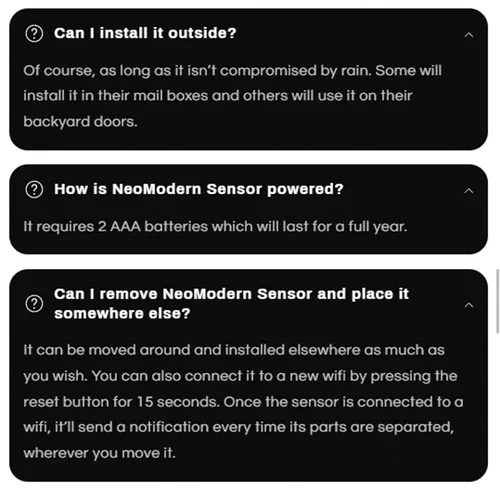This screenshot has height=493, width=500.
Task: Click the page scrollbar thumb on the right
Action: [498, 301]
